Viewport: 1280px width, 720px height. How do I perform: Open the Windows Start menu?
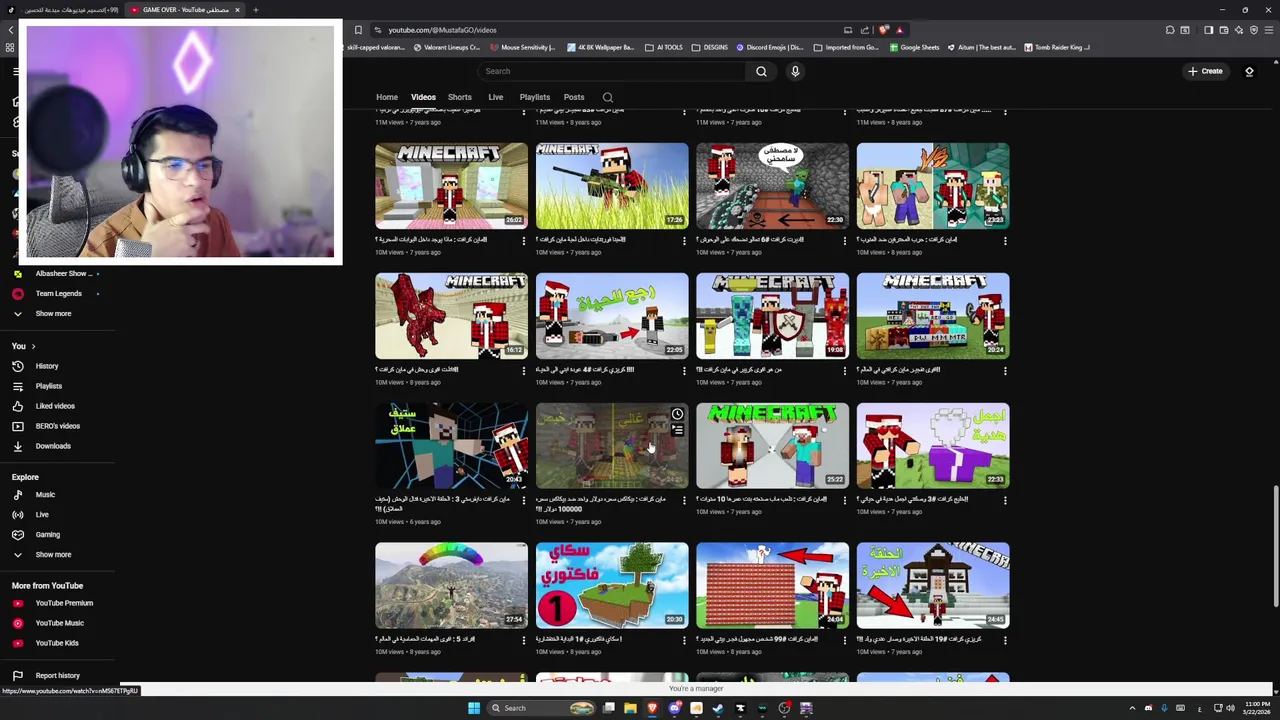(x=474, y=708)
